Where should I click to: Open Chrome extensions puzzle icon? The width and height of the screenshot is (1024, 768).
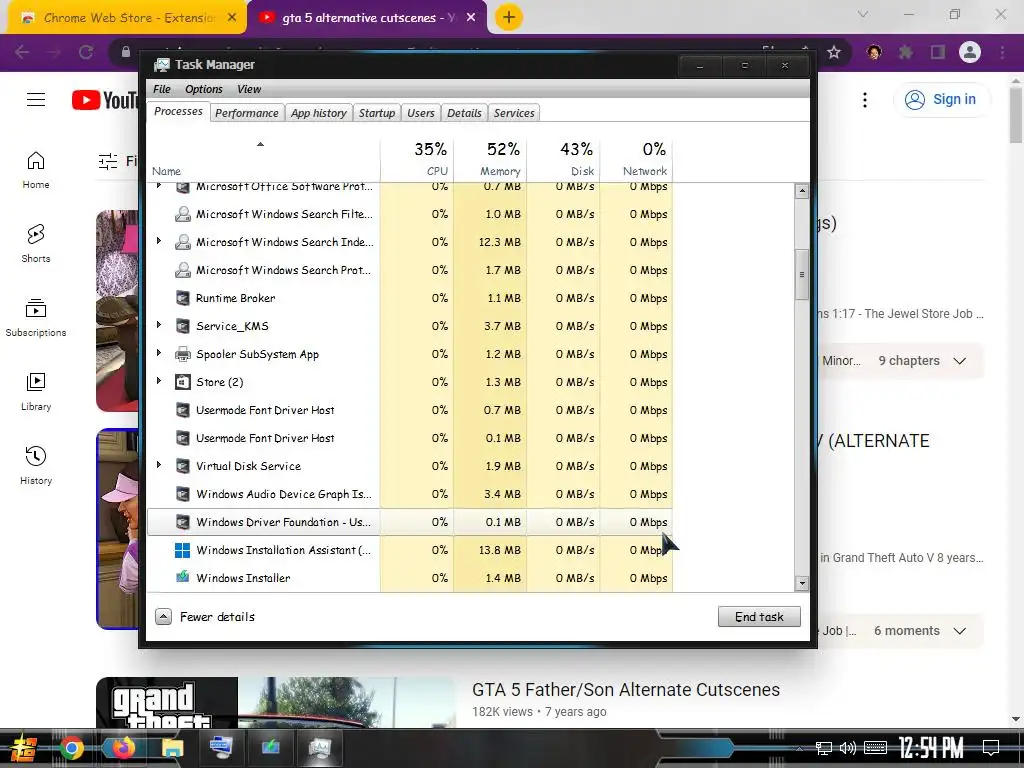click(905, 52)
